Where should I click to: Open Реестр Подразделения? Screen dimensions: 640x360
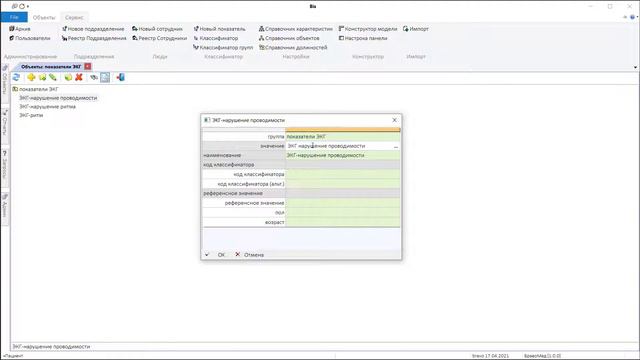click(94, 38)
